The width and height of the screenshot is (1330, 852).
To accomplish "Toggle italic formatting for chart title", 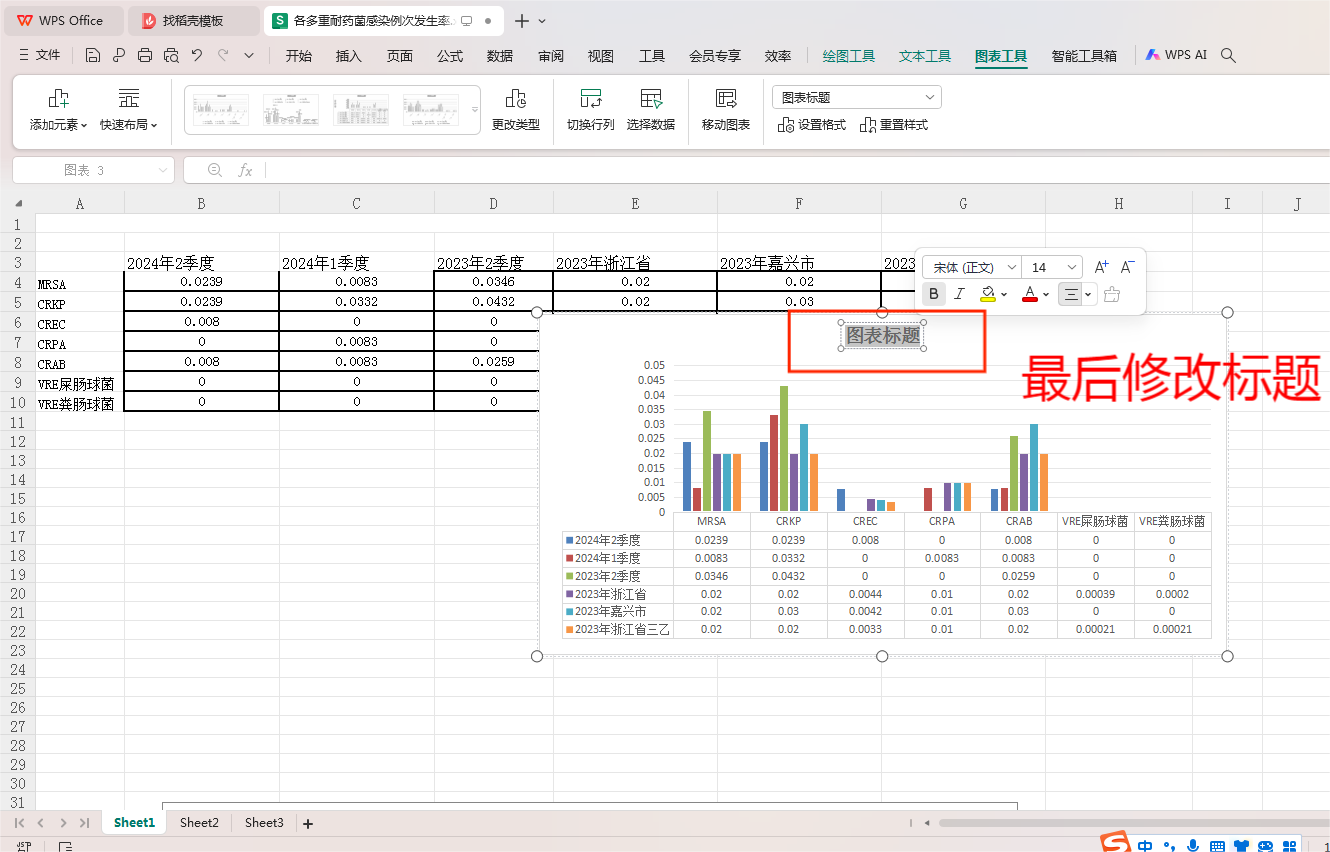I will (959, 293).
